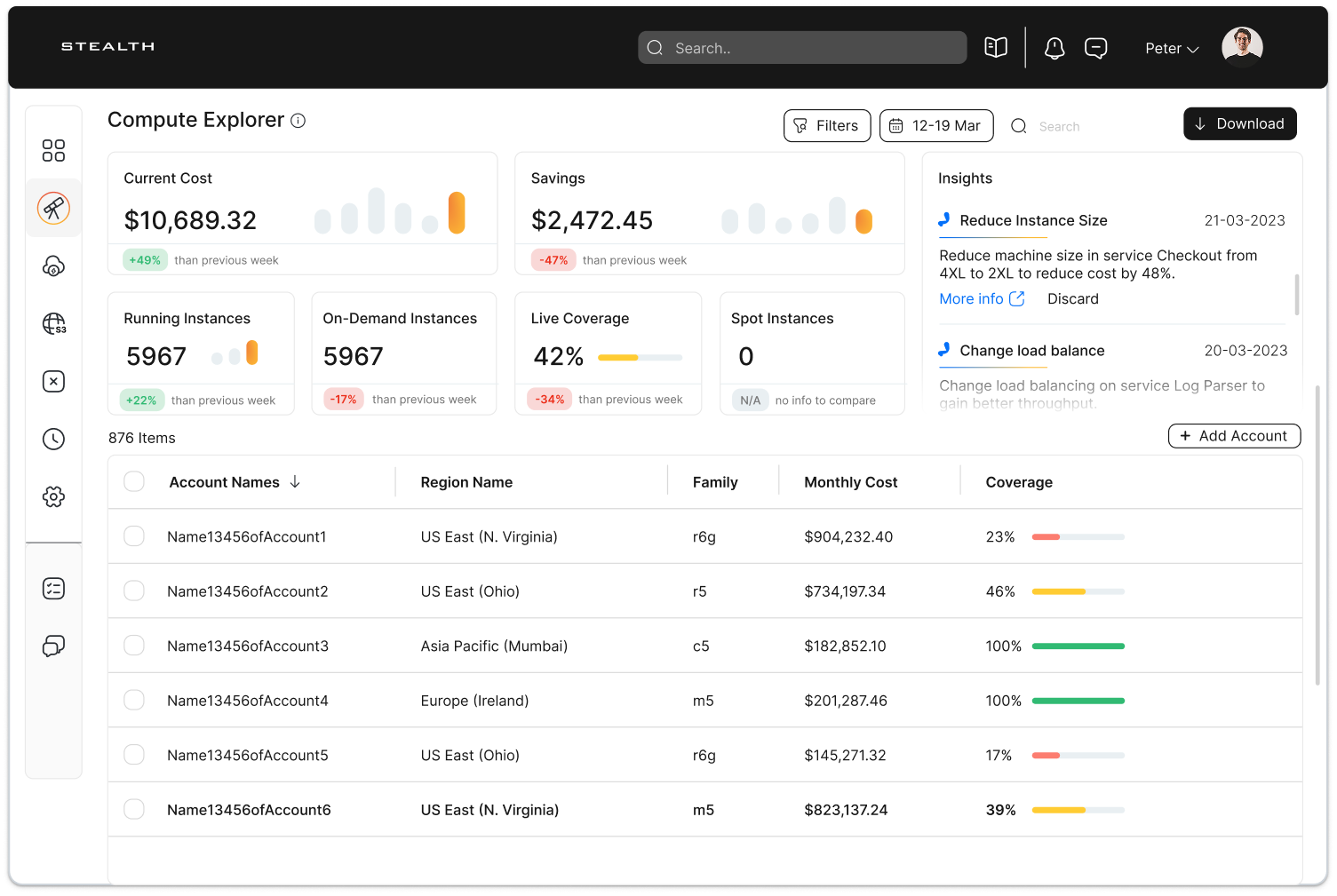
Task: Open the 12-19 Mar date picker
Action: [x=936, y=126]
